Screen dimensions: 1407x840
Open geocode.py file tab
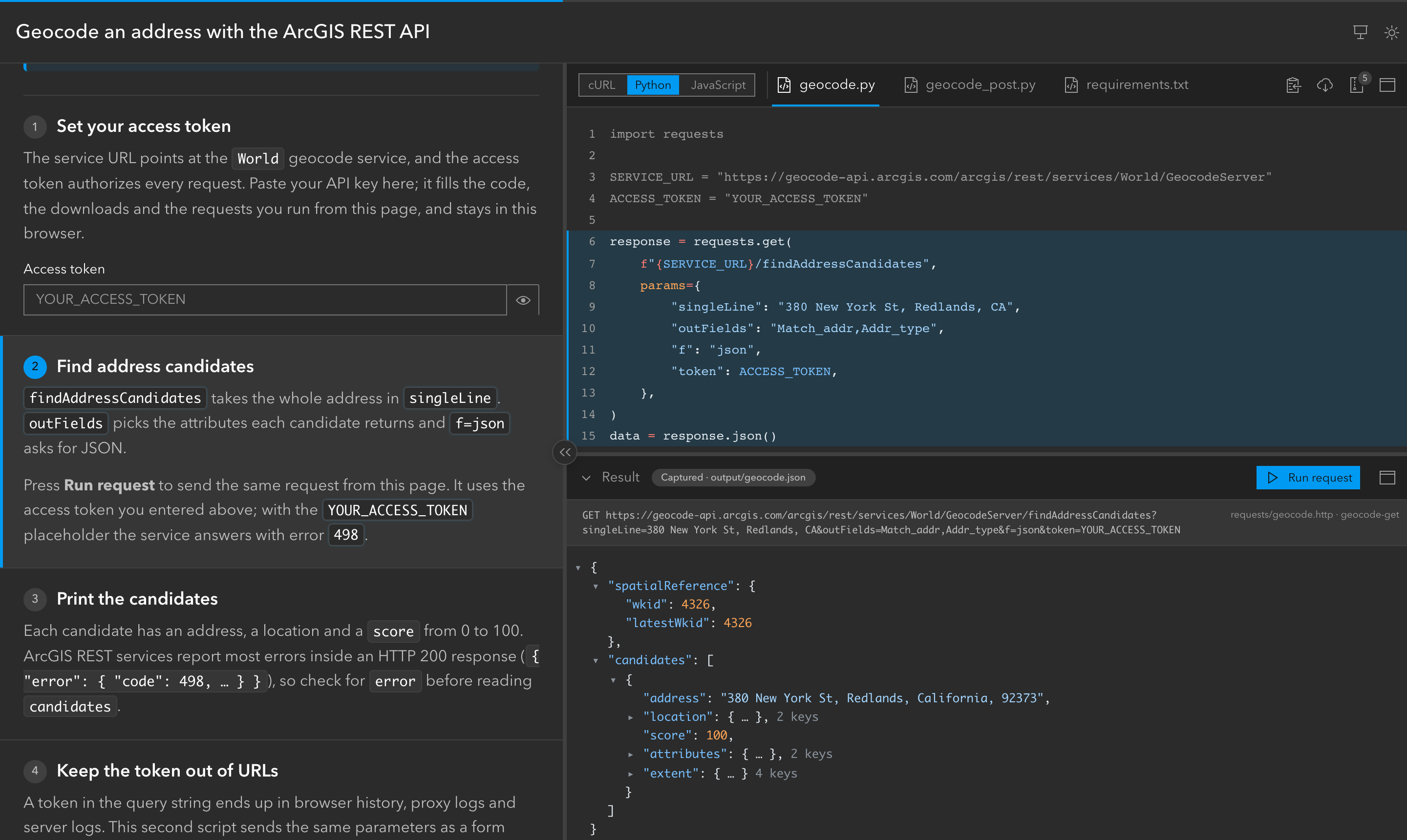click(x=826, y=85)
